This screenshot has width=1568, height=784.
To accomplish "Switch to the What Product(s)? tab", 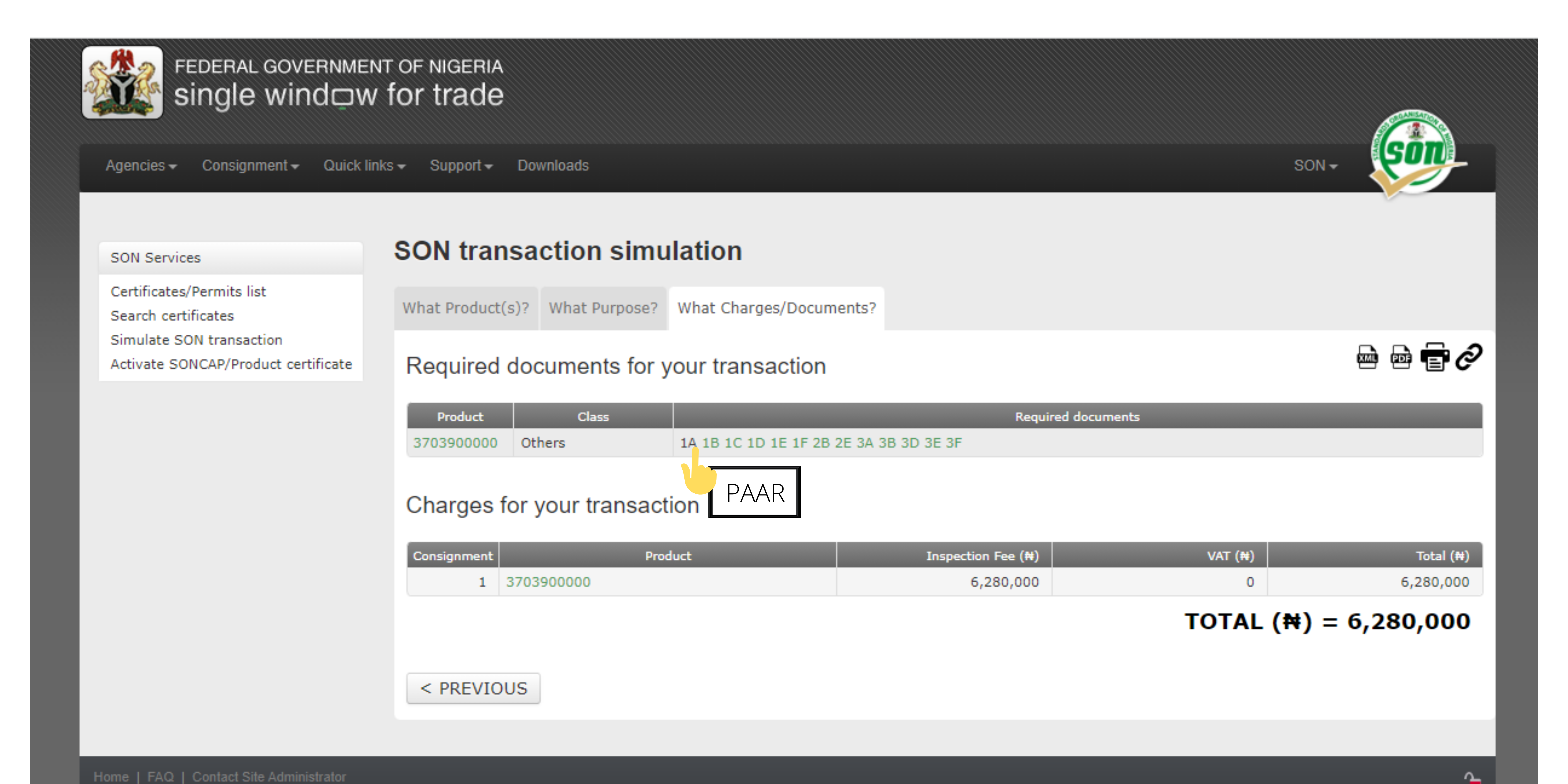I will pos(466,308).
